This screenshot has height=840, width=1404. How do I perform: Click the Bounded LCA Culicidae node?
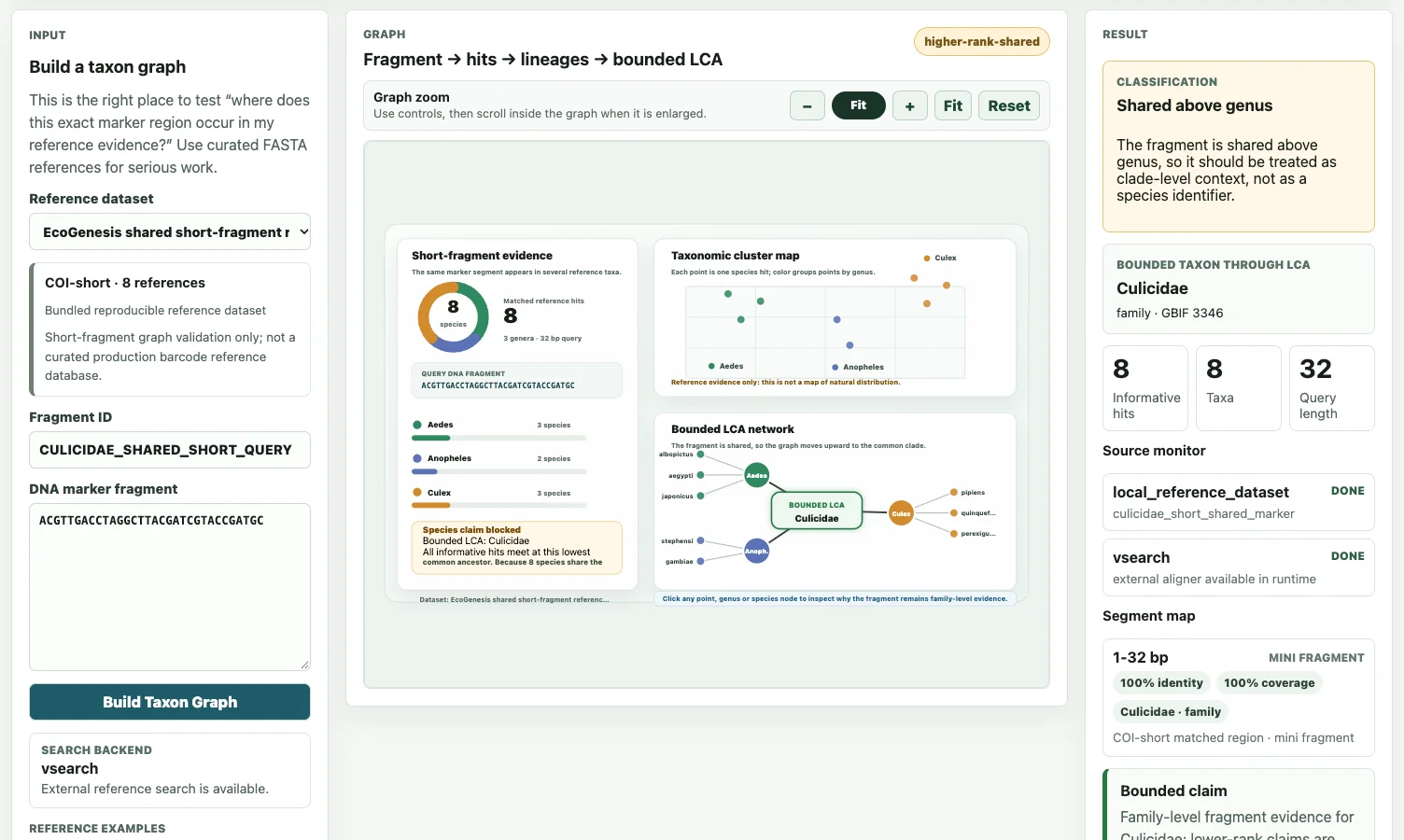coord(817,511)
